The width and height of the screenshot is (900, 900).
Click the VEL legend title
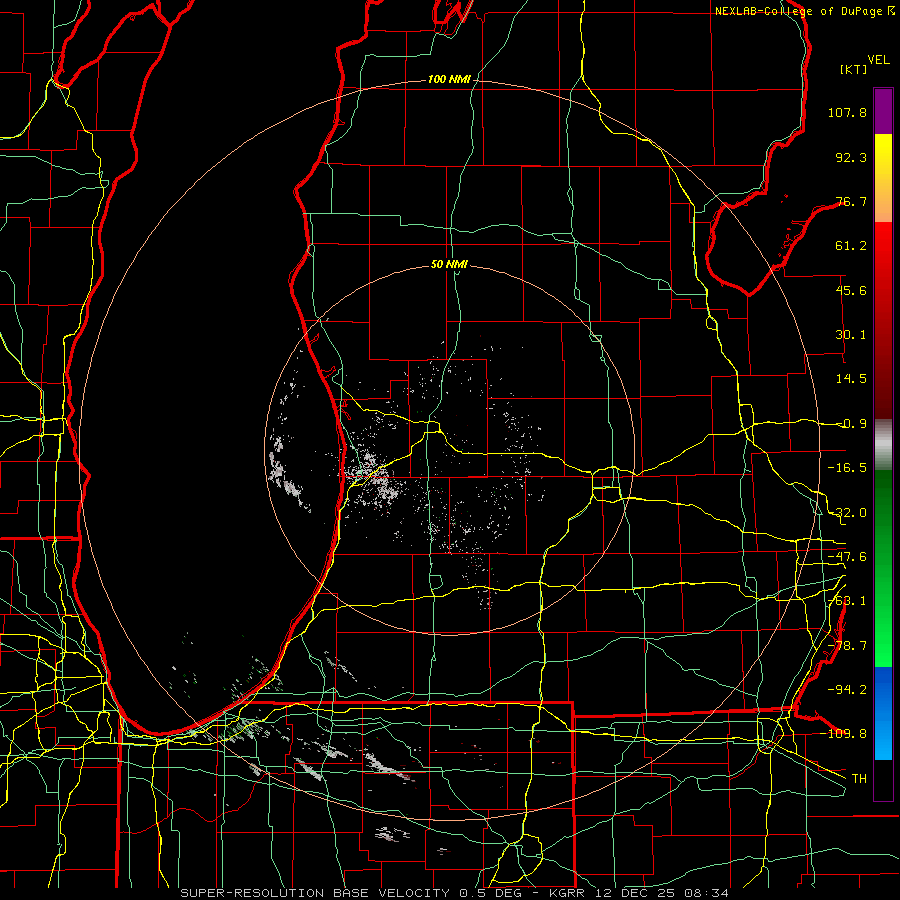(x=878, y=60)
